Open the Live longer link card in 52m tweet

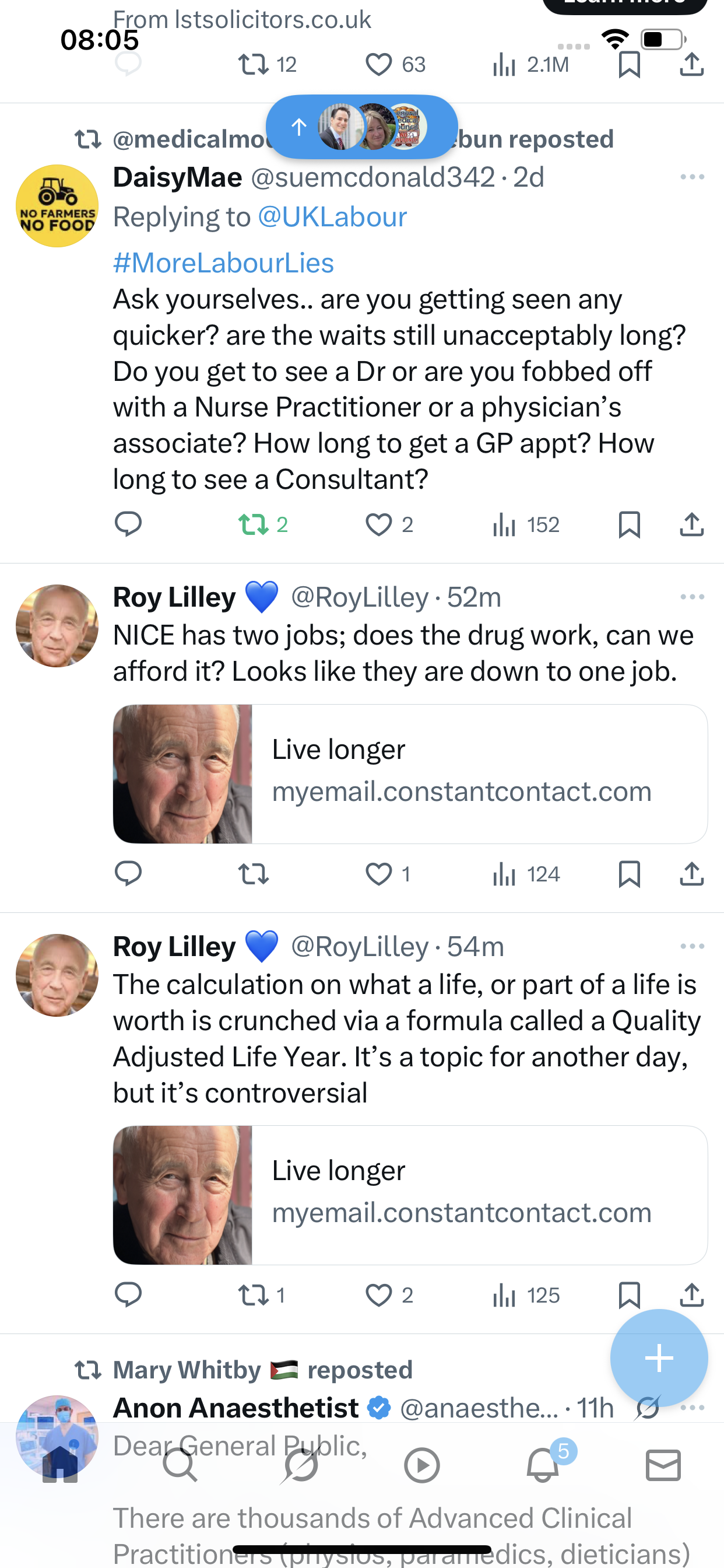click(410, 773)
